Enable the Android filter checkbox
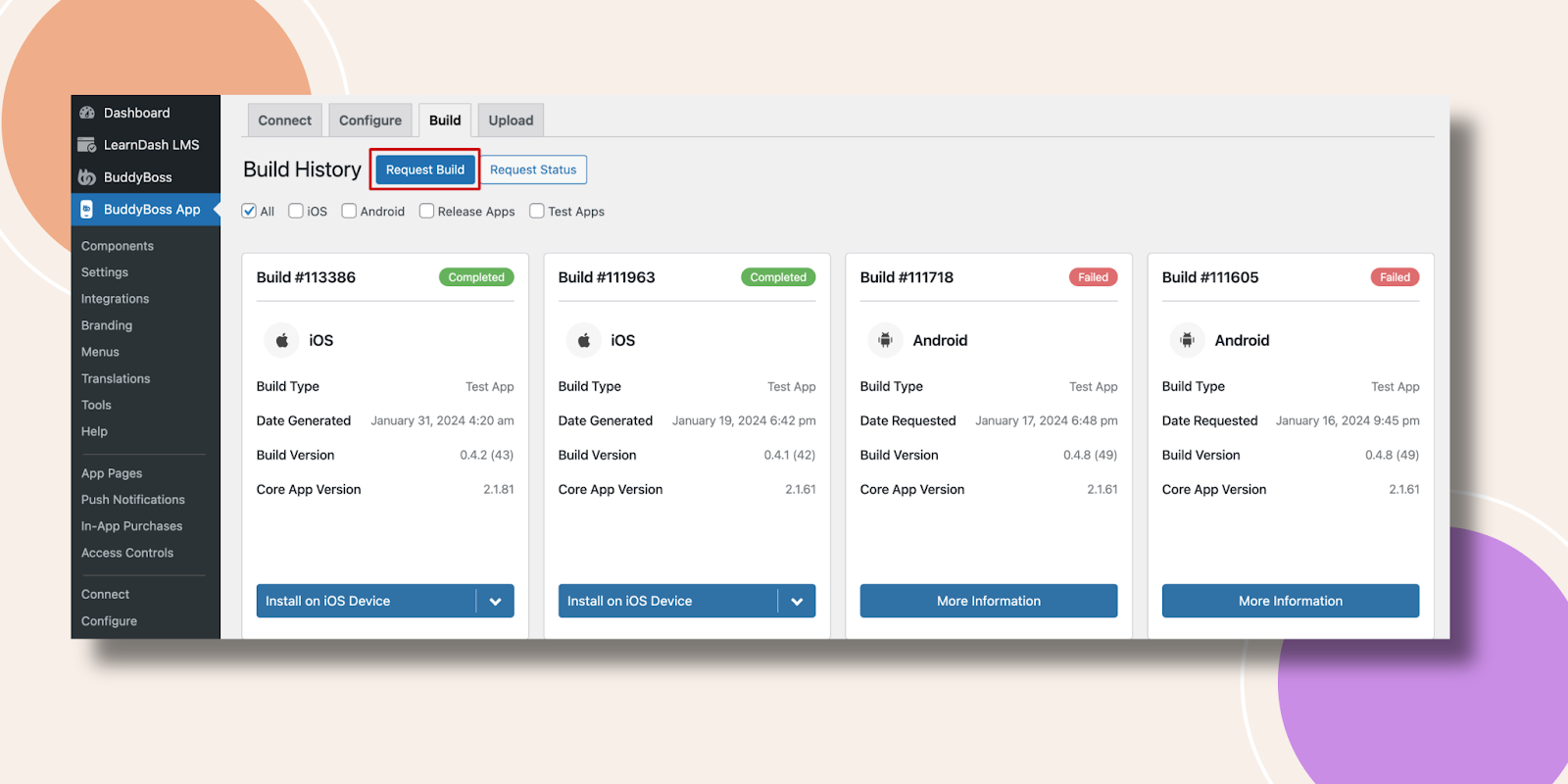The image size is (1568, 784). pos(349,211)
